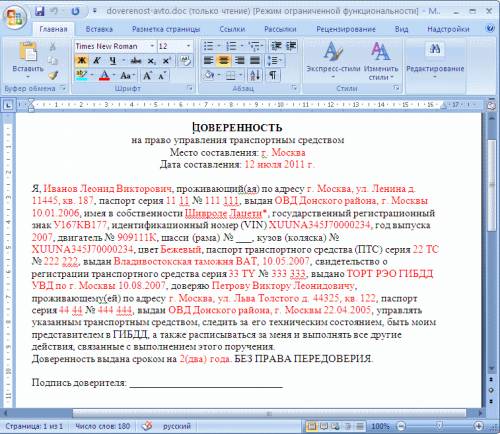Switch to the Вставка tab
The width and height of the screenshot is (500, 434).
[99, 29]
